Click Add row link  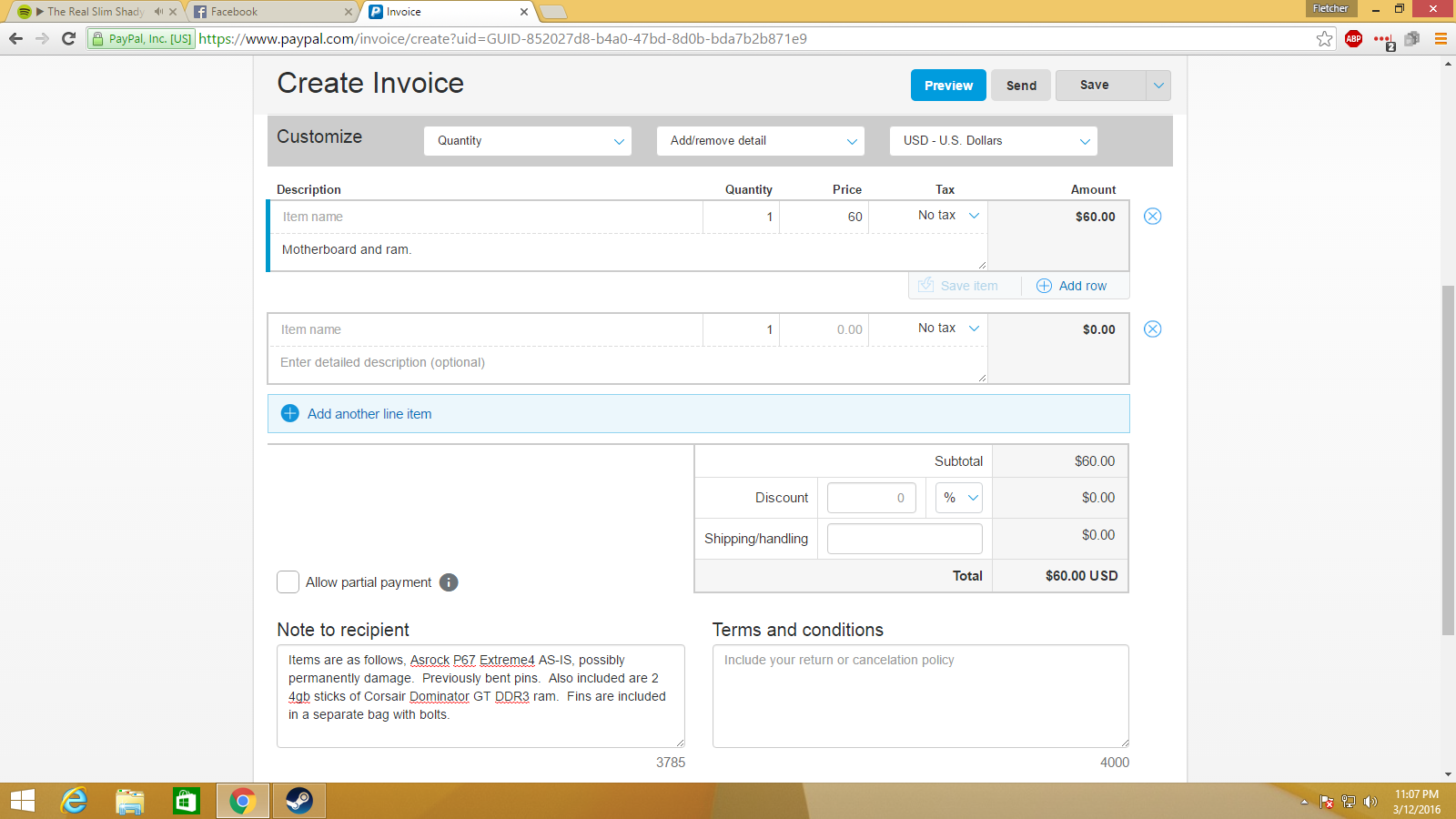(x=1072, y=286)
